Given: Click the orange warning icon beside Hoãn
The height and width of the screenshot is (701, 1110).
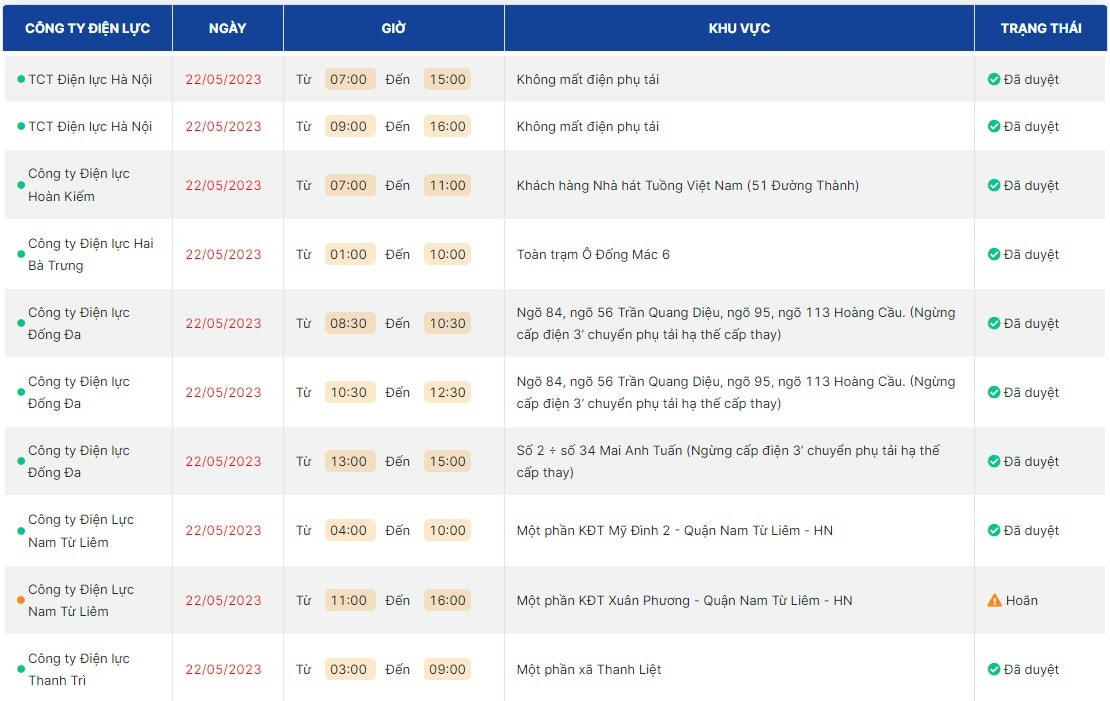Looking at the screenshot, I should point(994,601).
